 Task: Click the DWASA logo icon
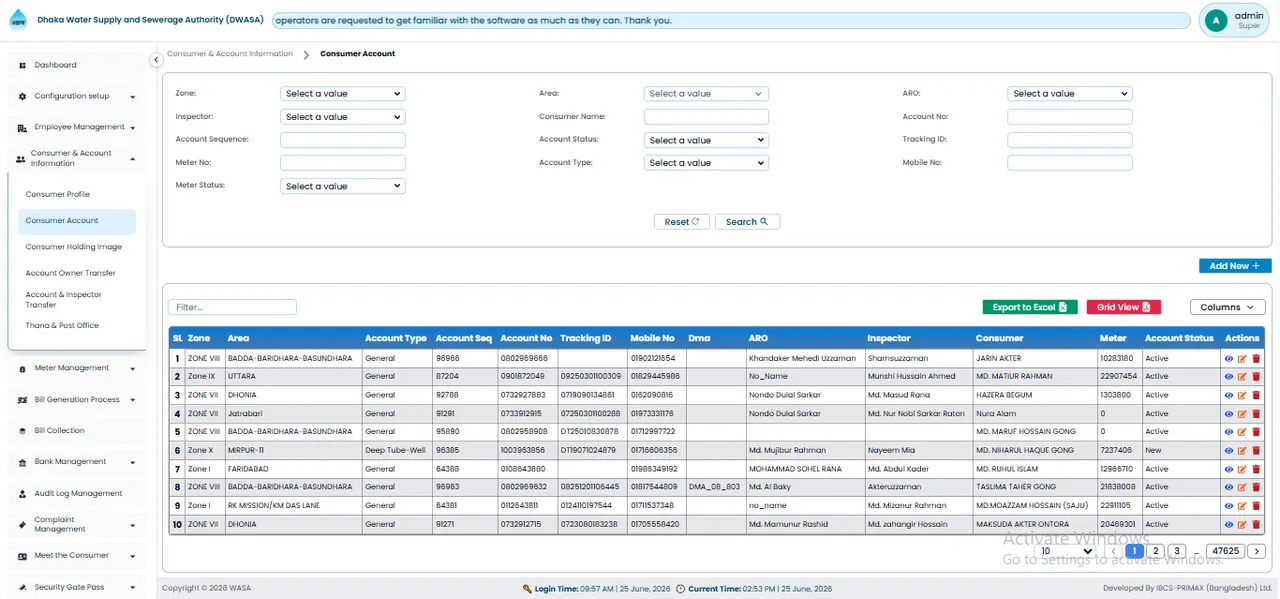pyautogui.click(x=18, y=19)
